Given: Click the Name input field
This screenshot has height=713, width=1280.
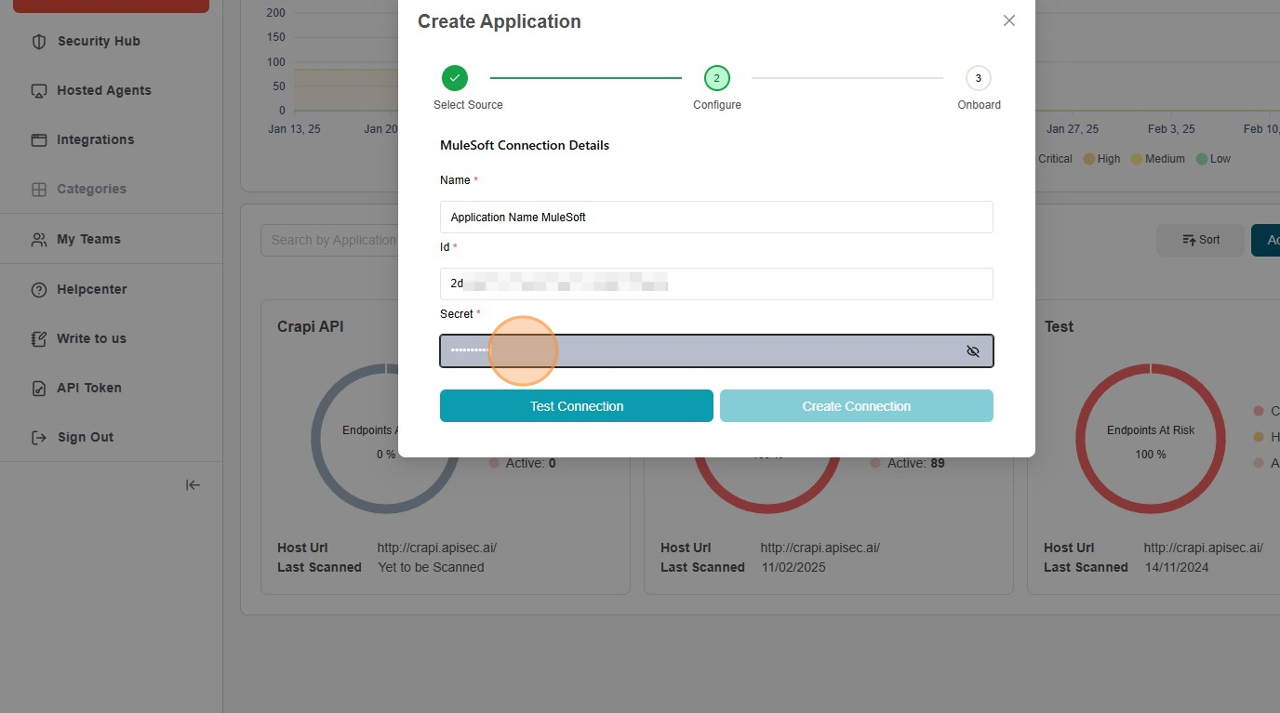Looking at the screenshot, I should [716, 217].
